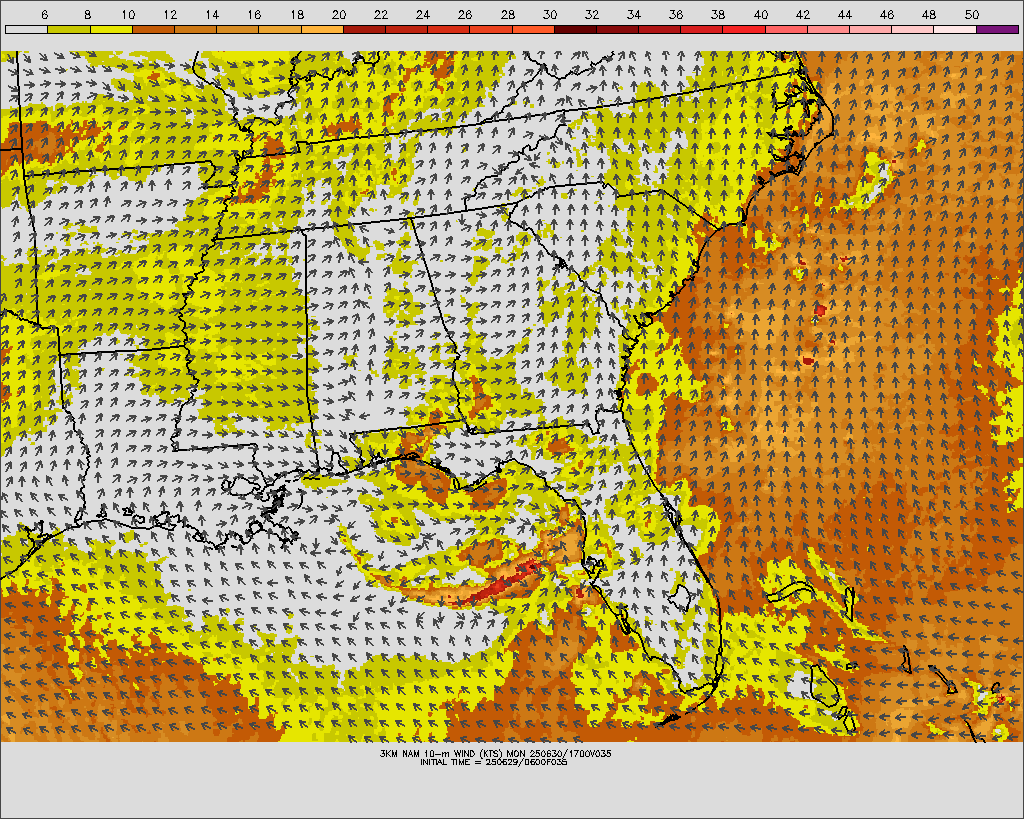Click the legend swatch between 44 and 46
The image size is (1024, 819).
pyautogui.click(x=871, y=29)
